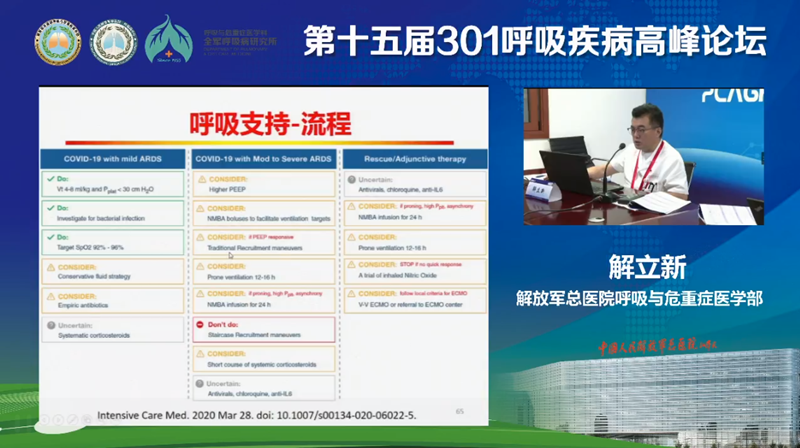800x448 pixels.
Task: Click the previous slide arrow control
Action: click(45, 419)
